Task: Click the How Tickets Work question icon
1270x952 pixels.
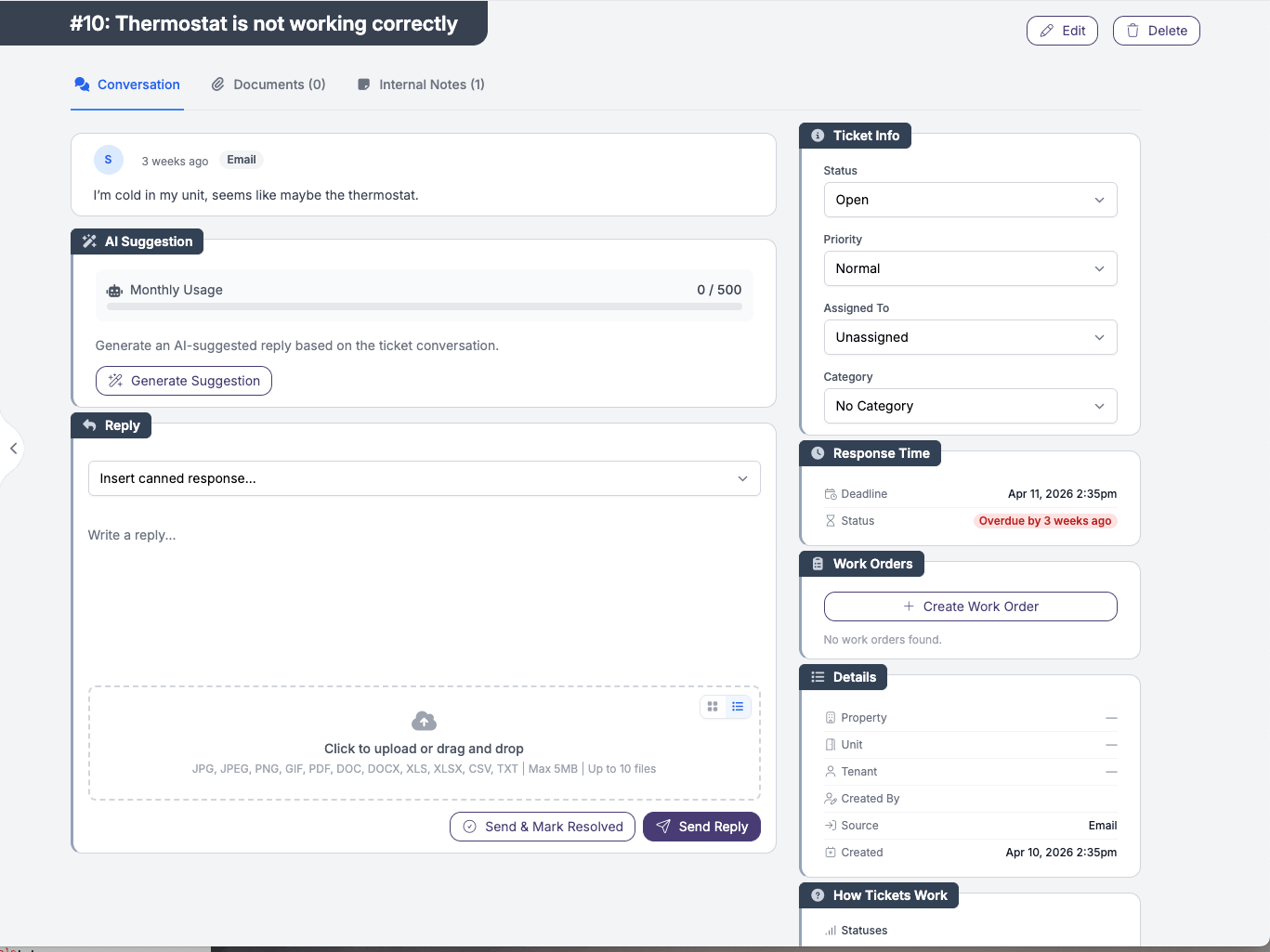Action: 818,895
